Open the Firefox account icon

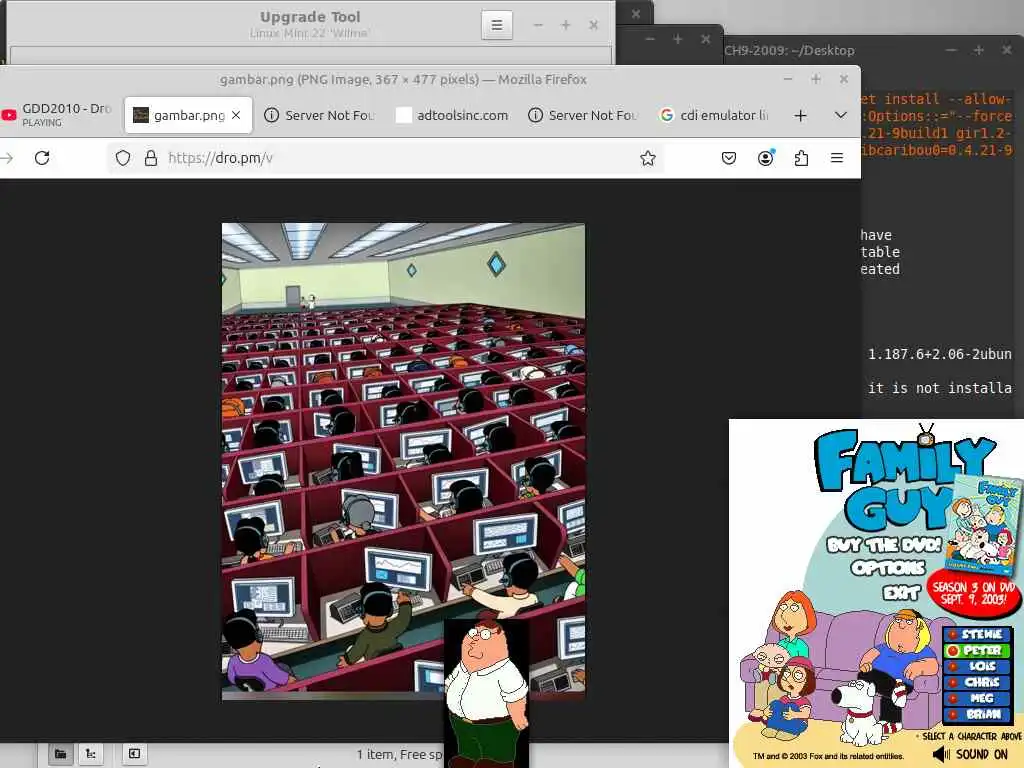point(765,158)
